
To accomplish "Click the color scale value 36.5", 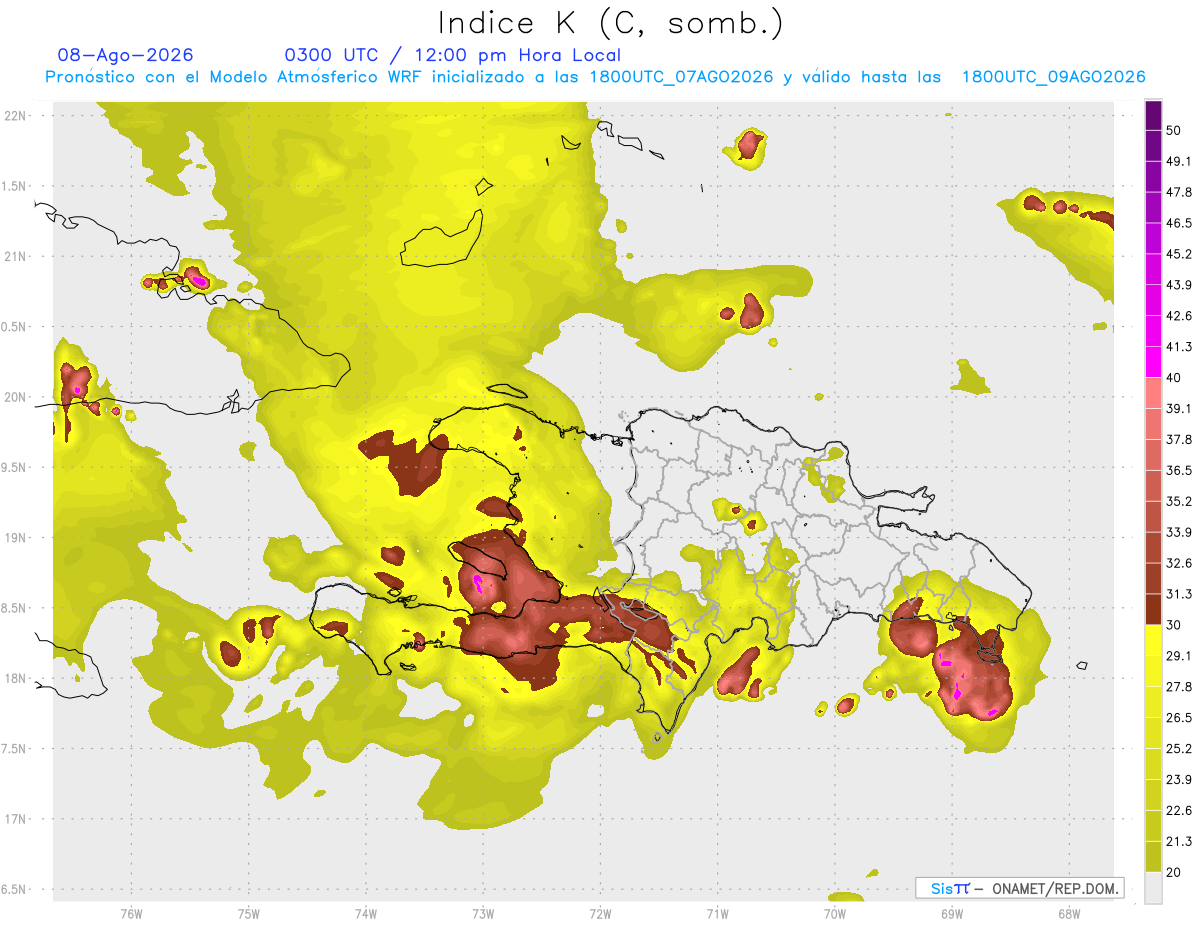I will 1180,470.
